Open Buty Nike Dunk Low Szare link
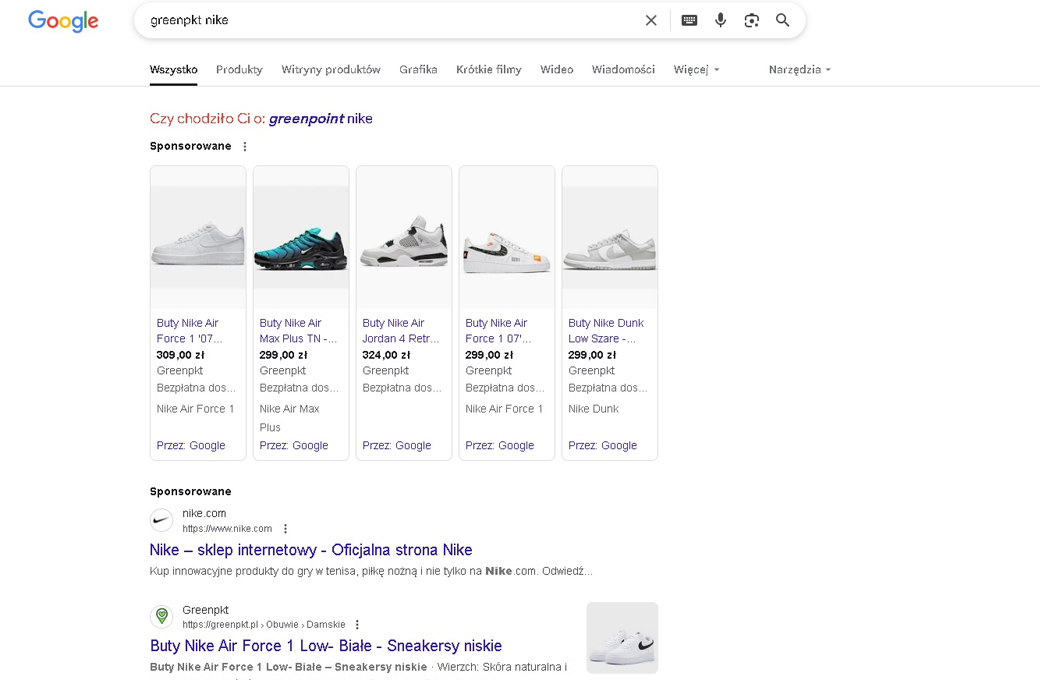The width and height of the screenshot is (1040, 680). click(606, 330)
